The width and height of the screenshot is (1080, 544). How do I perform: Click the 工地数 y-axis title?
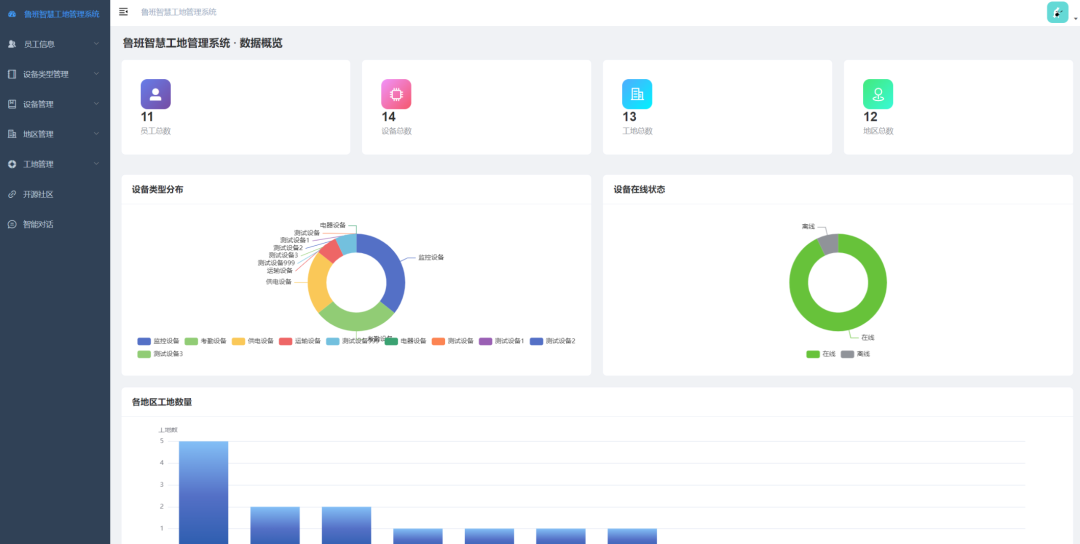tap(168, 430)
